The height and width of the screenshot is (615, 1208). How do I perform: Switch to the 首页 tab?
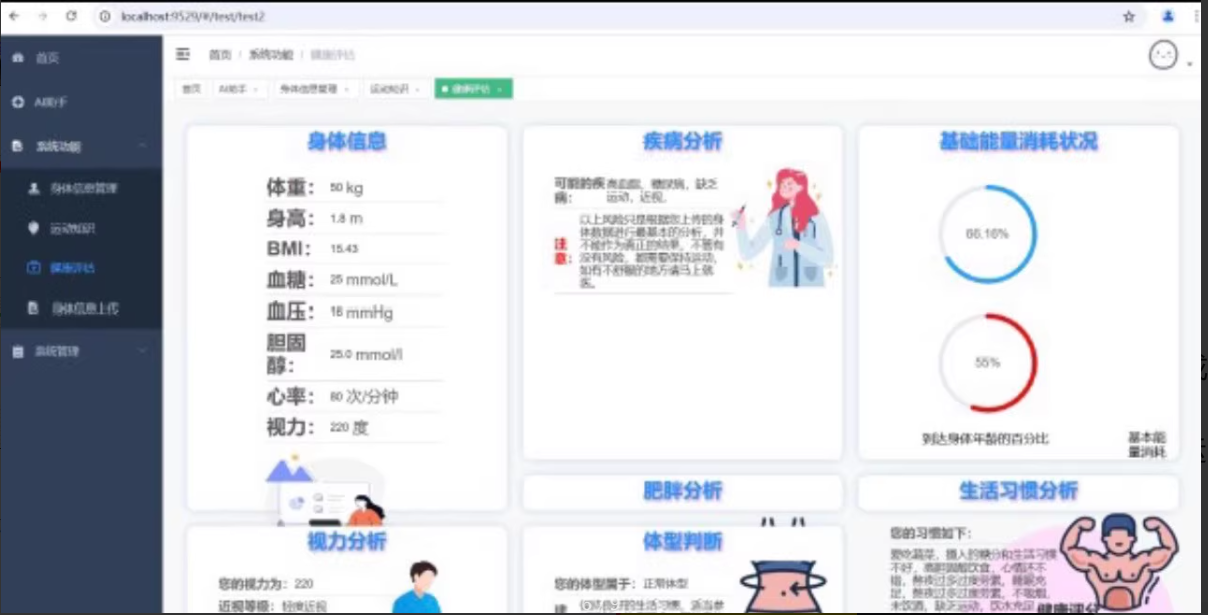click(x=190, y=89)
